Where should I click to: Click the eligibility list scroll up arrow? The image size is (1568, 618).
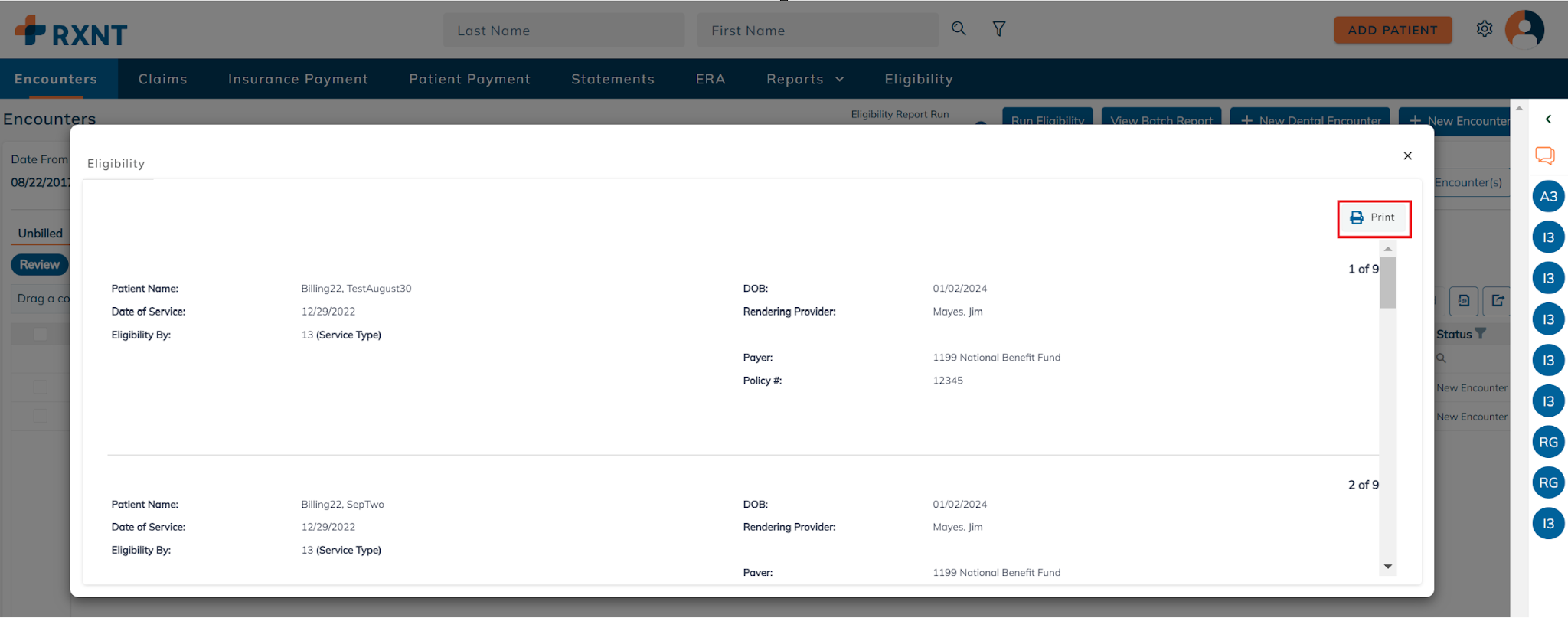(x=1388, y=249)
